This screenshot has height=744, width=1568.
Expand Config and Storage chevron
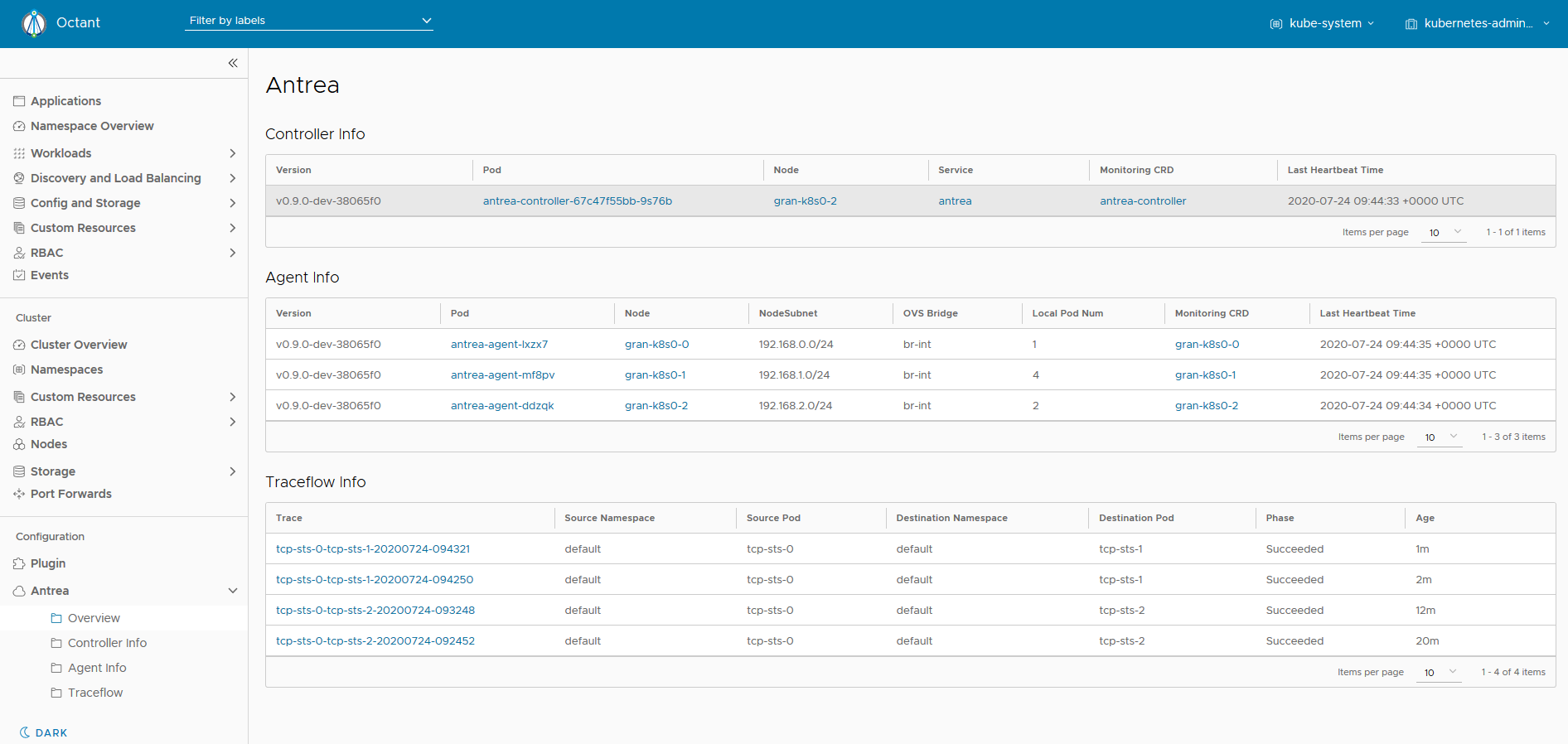click(233, 203)
